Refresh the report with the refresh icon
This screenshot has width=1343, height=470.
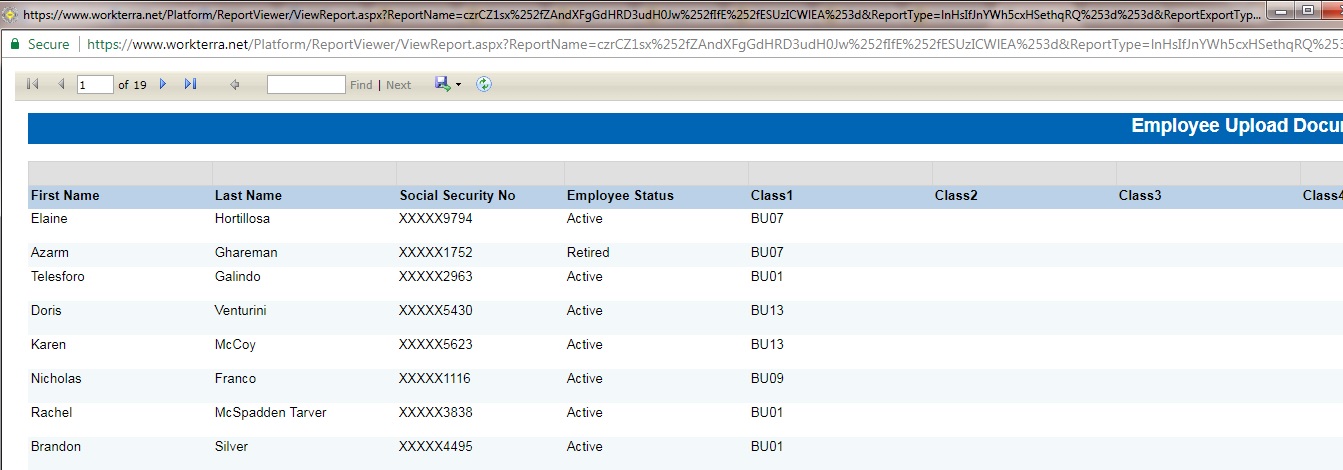click(x=484, y=85)
